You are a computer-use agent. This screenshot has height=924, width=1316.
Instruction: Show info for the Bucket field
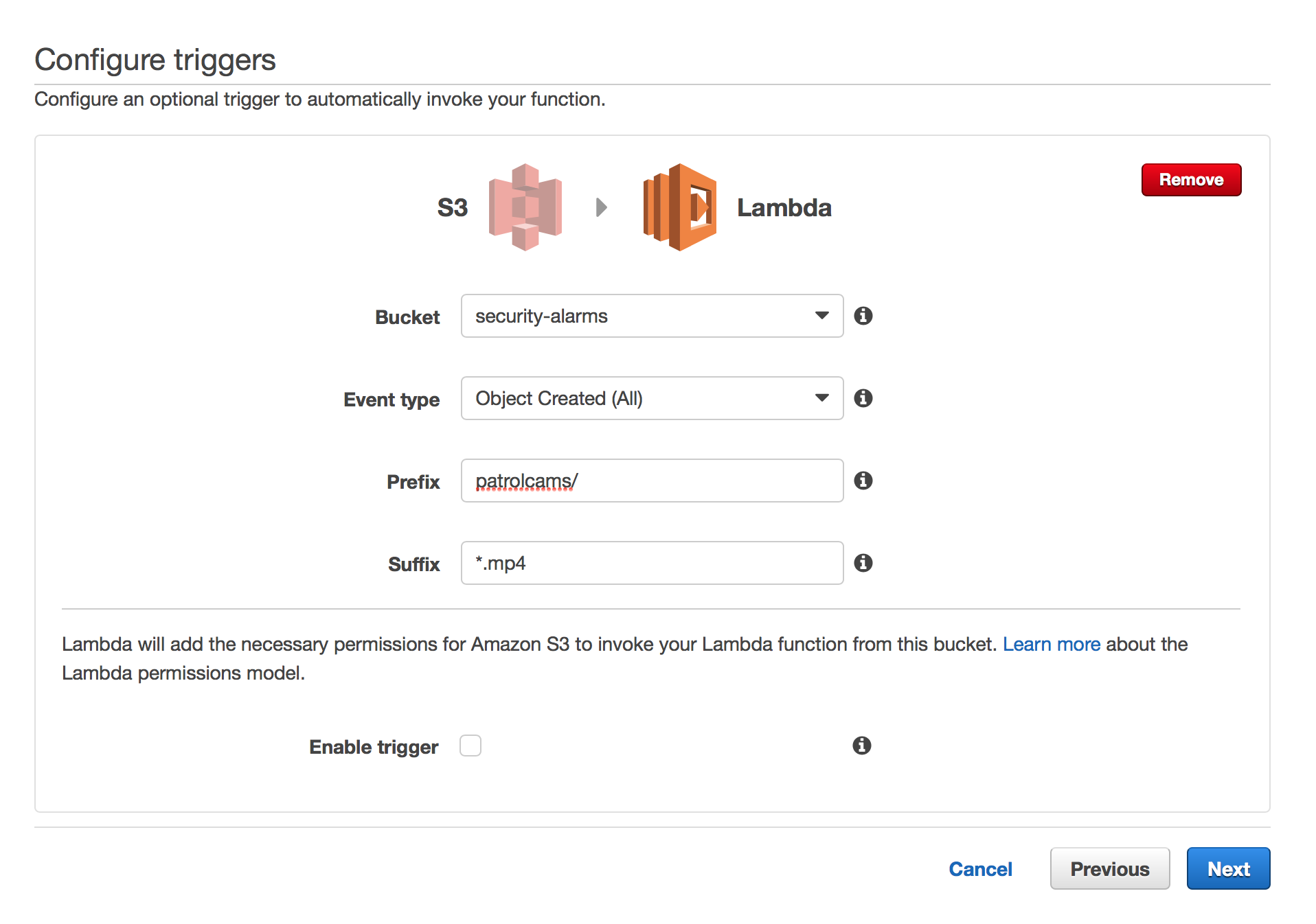point(863,316)
